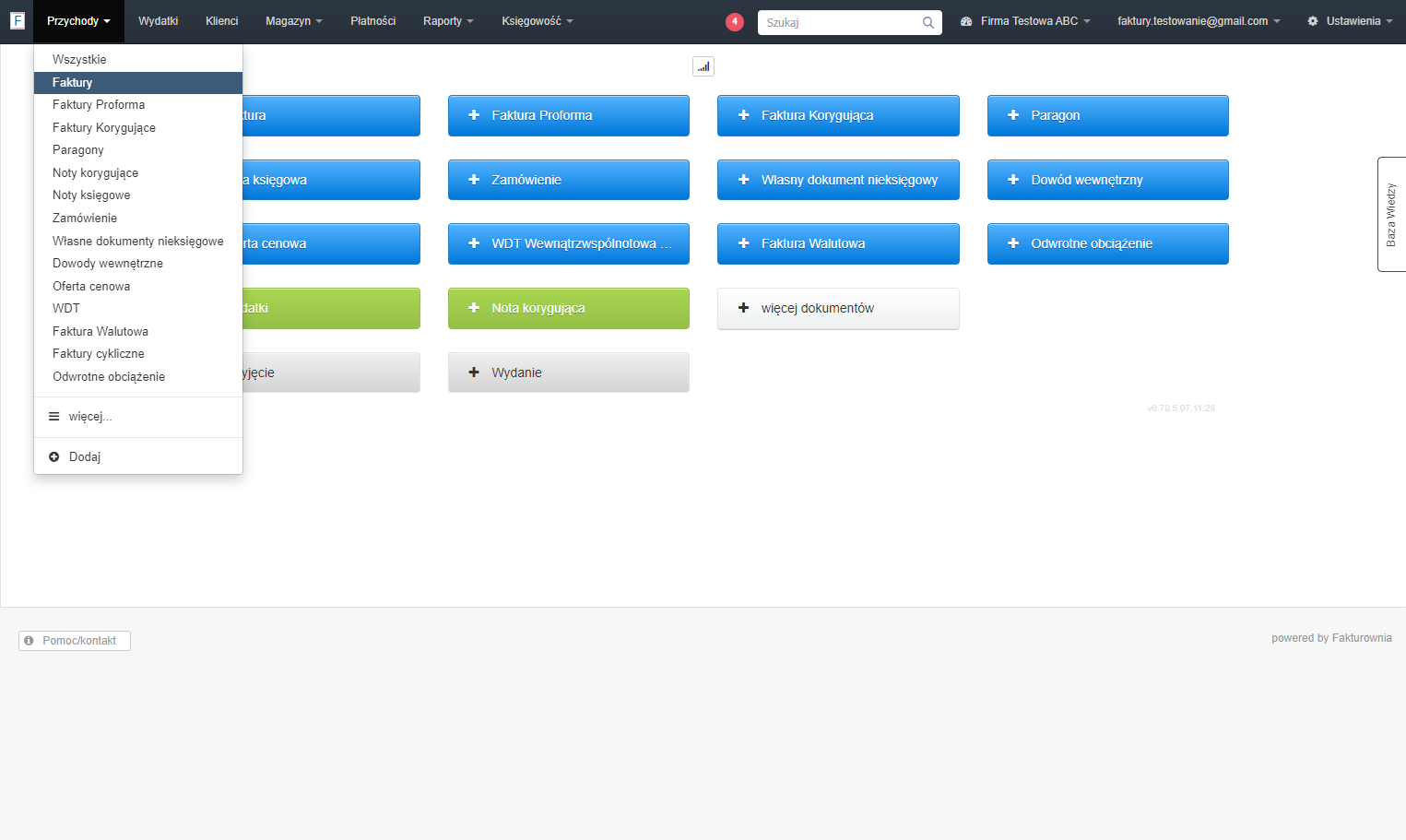Screen dimensions: 1406x840
Task: Click the Fakturownia logo icon
Action: pos(17,20)
